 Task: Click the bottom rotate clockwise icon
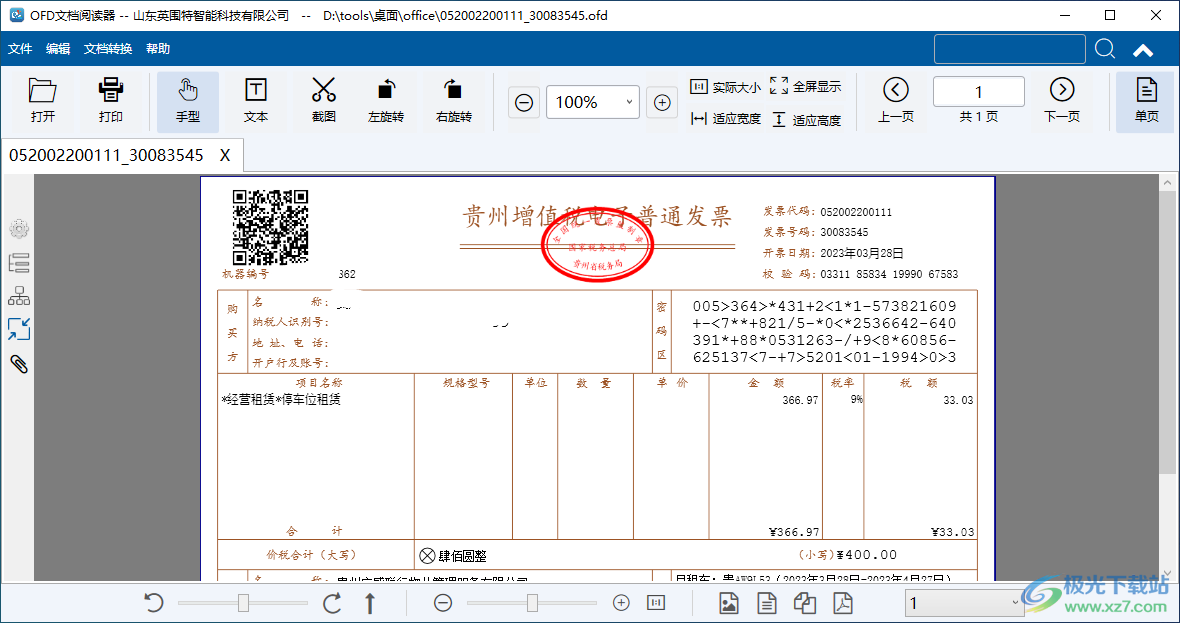(332, 603)
